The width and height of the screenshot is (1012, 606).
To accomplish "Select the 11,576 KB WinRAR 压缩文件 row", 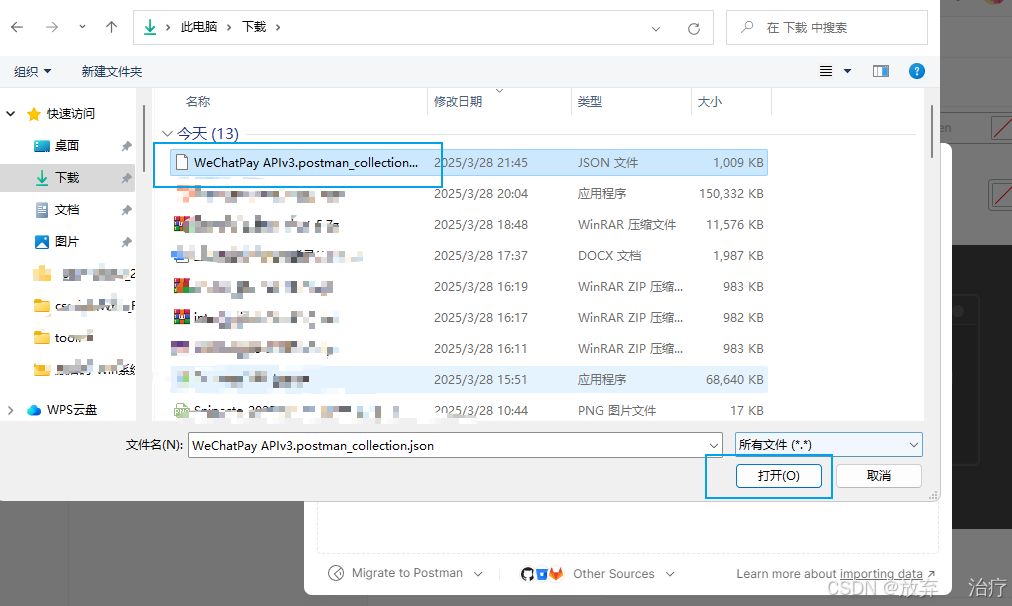I will click(x=469, y=225).
